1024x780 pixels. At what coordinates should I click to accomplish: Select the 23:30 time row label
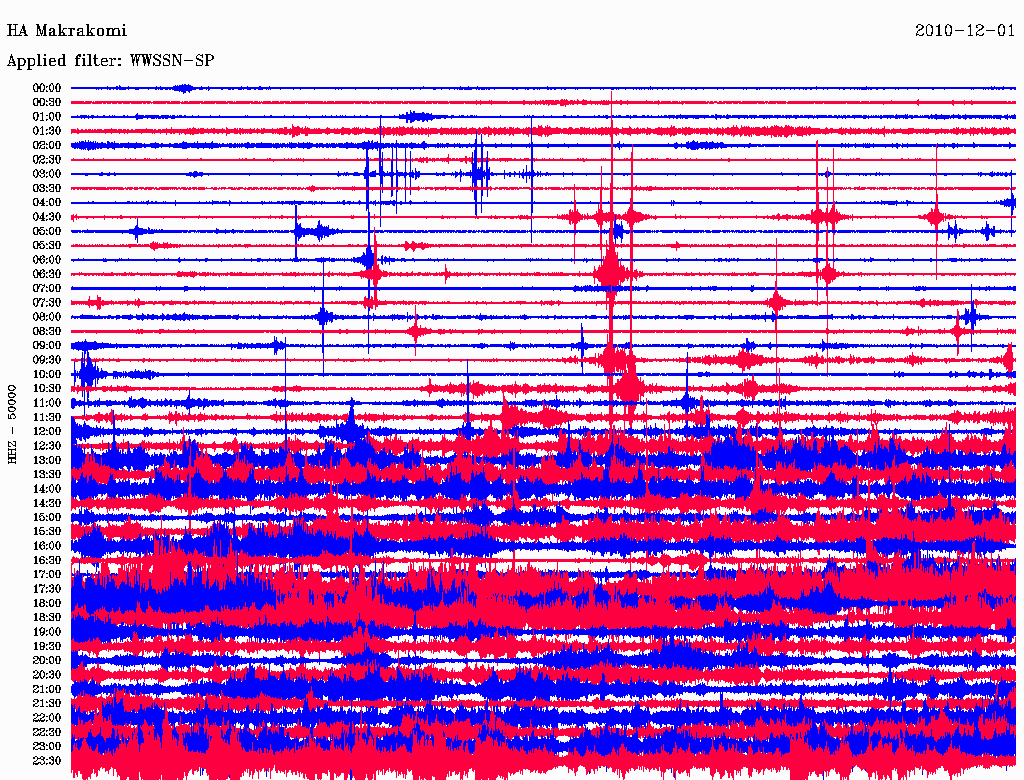click(47, 760)
